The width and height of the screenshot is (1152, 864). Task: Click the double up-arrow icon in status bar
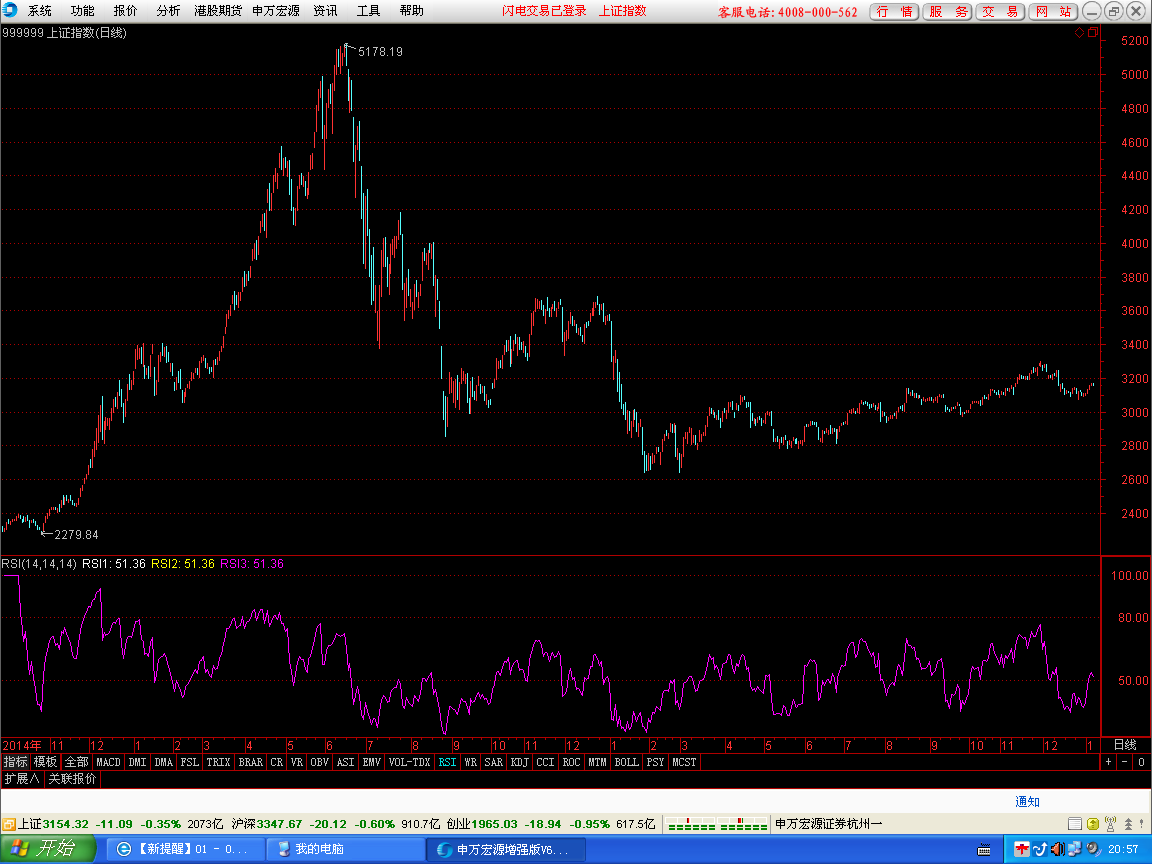coord(1128,824)
